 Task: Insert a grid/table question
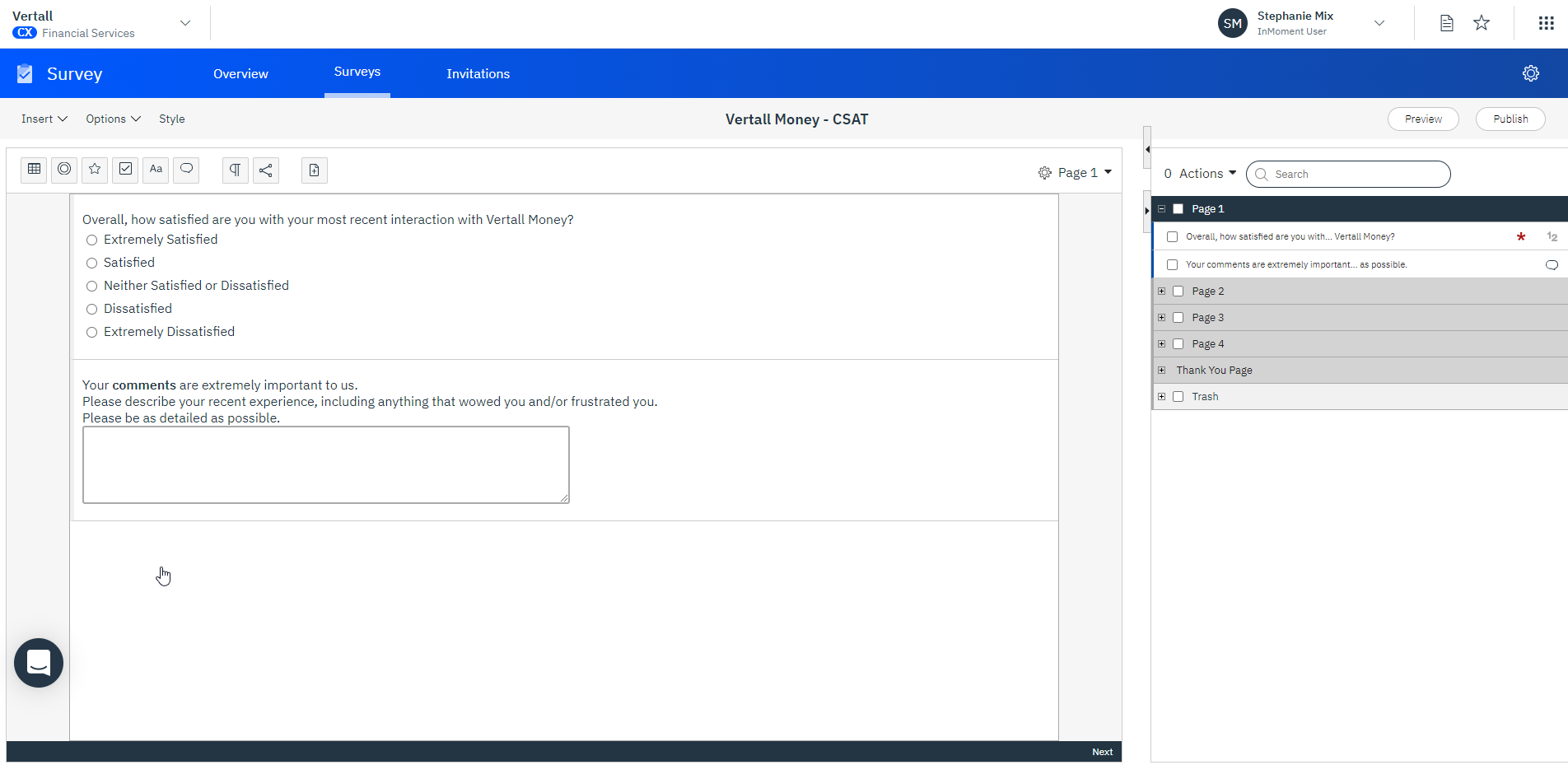coord(34,170)
